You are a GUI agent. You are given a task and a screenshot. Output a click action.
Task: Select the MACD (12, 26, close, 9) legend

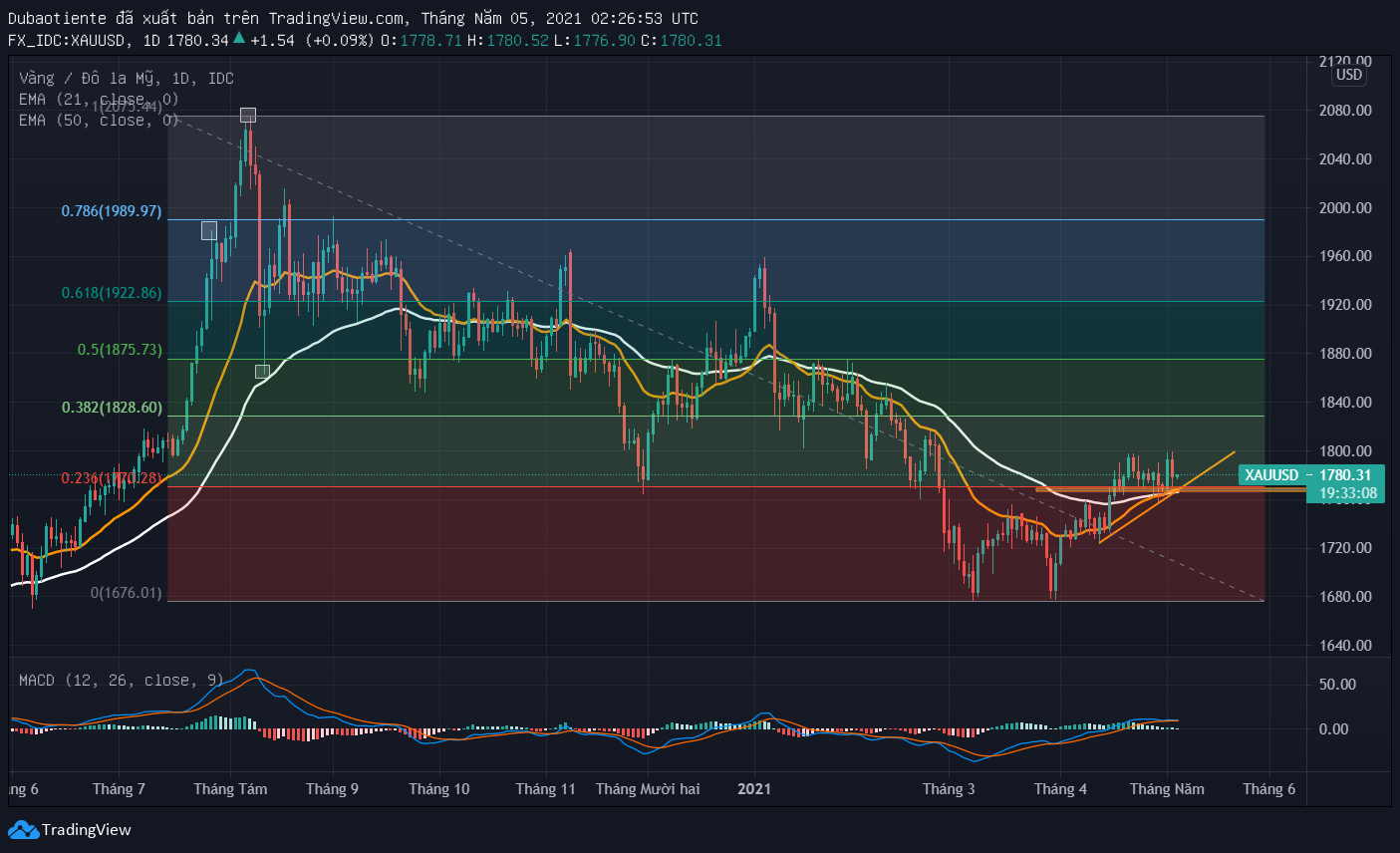pyautogui.click(x=122, y=680)
